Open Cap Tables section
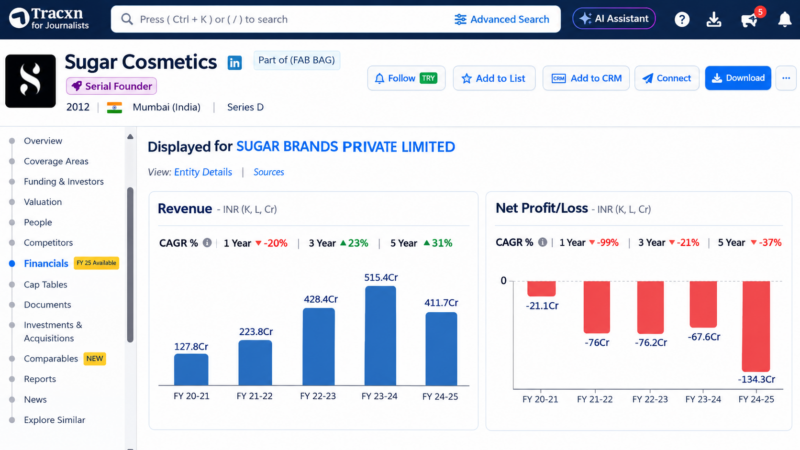 point(45,285)
